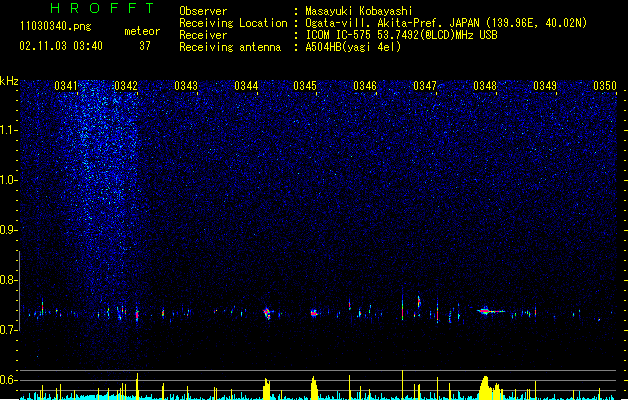This screenshot has width=629, height=400.
Task: Click the 'Receiver' label
Action: tap(203, 35)
